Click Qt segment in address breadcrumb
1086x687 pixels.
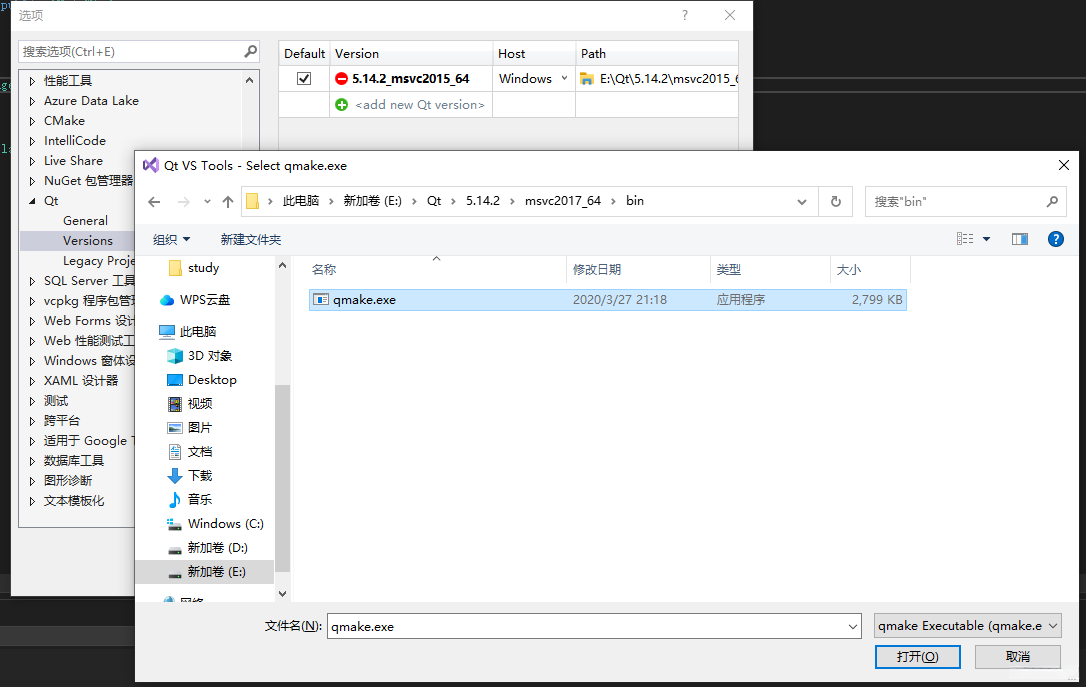pyautogui.click(x=434, y=201)
